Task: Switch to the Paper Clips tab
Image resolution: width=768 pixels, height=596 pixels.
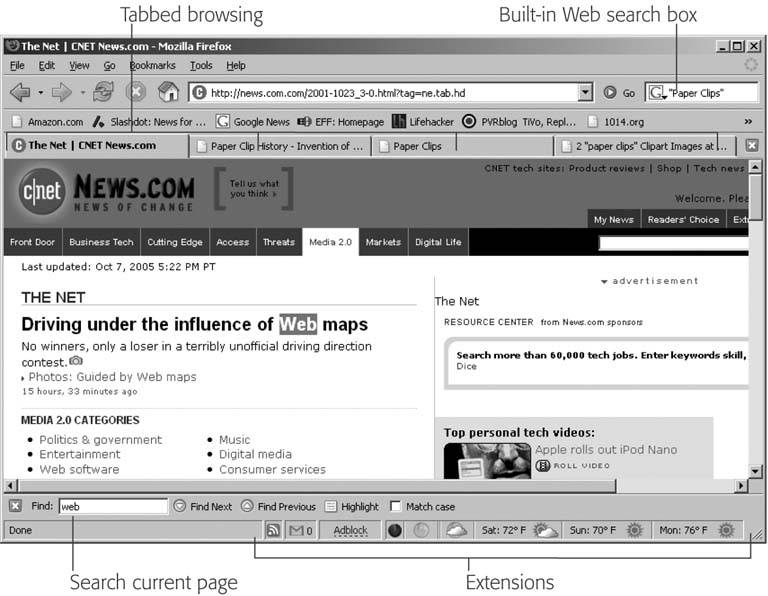Action: pyautogui.click(x=417, y=146)
